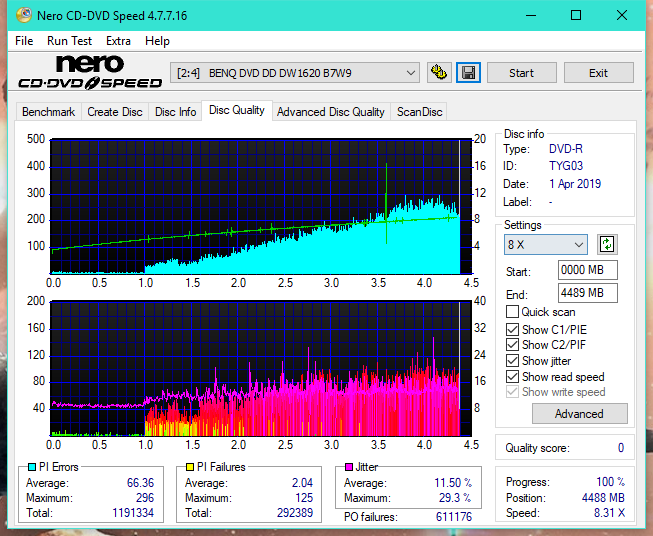Image resolution: width=653 pixels, height=536 pixels.
Task: Click the Speed value 8.31 X
Action: 609,513
